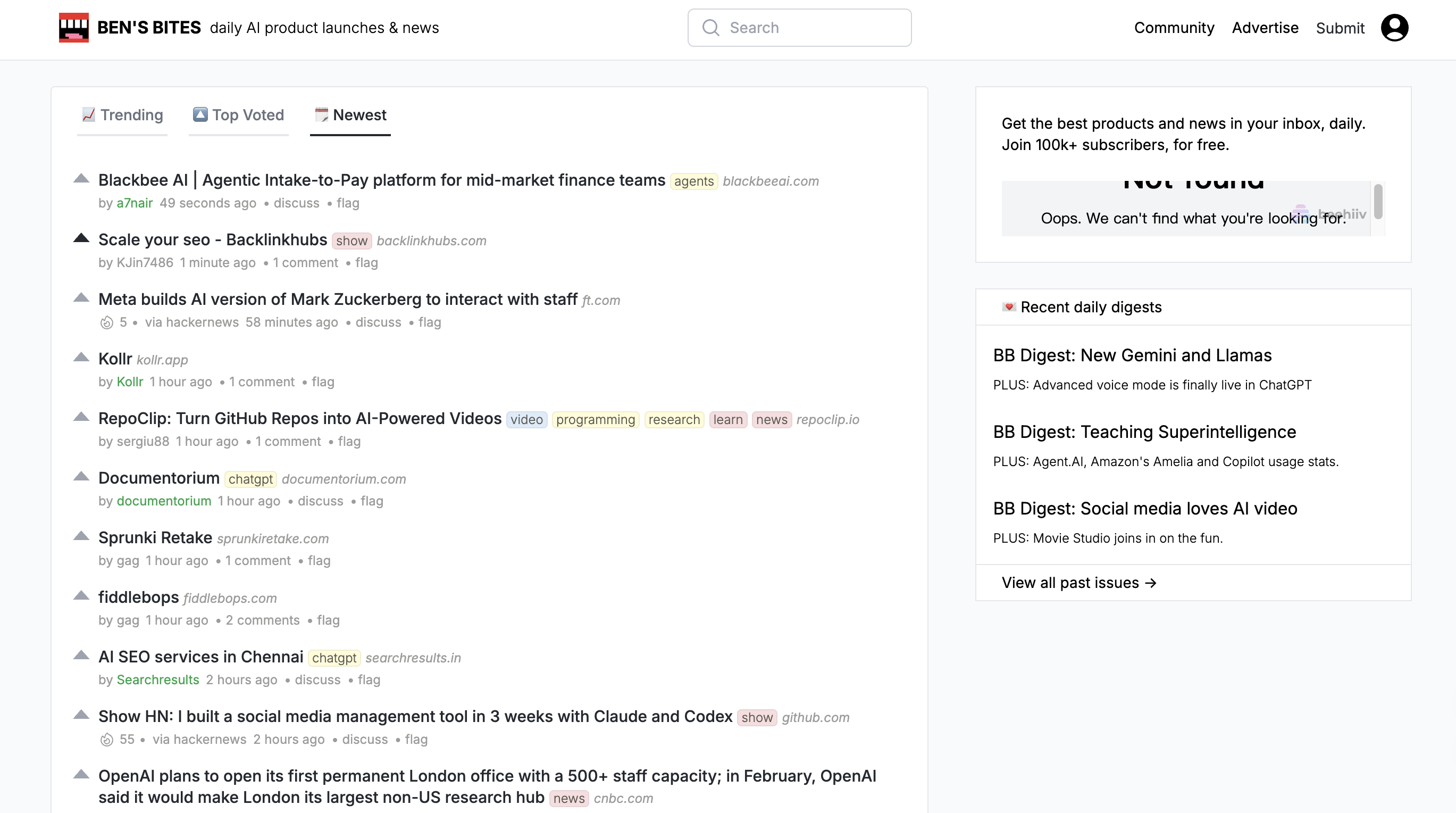This screenshot has height=813, width=1456.
Task: Click the research tag on RepoClip
Action: pos(674,419)
